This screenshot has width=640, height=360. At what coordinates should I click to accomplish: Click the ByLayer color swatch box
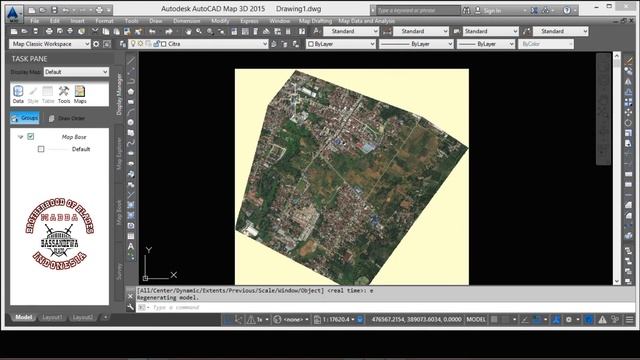[311, 44]
